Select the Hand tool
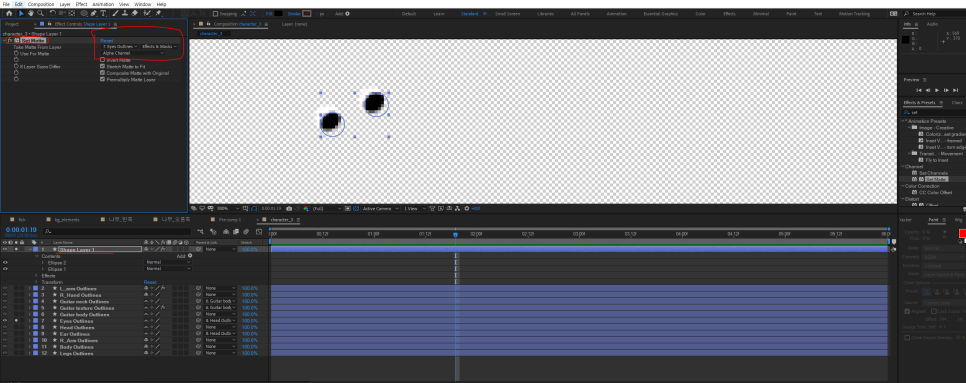This screenshot has height=383, width=966. pos(31,13)
